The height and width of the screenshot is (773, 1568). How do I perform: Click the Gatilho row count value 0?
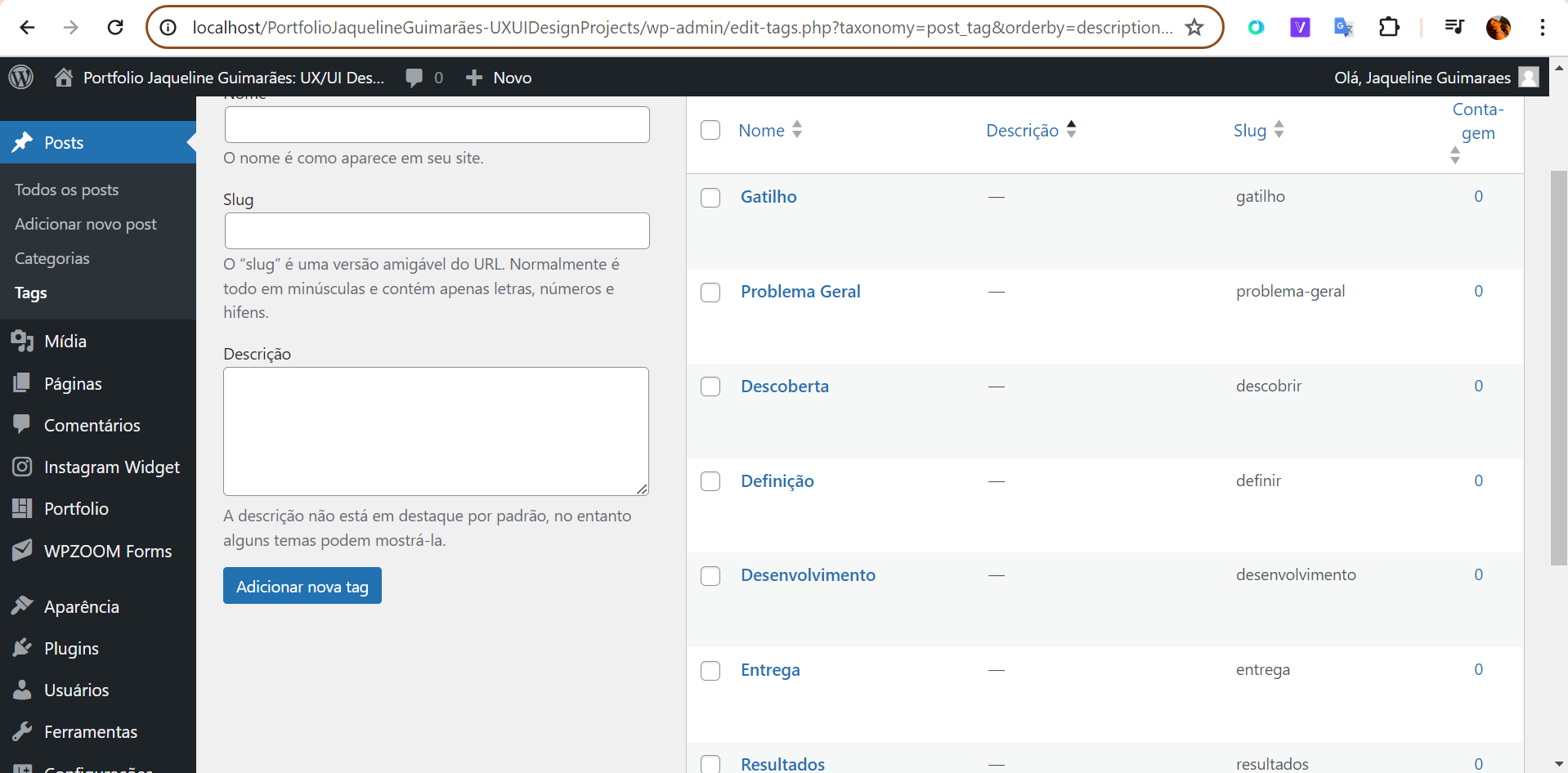point(1478,196)
